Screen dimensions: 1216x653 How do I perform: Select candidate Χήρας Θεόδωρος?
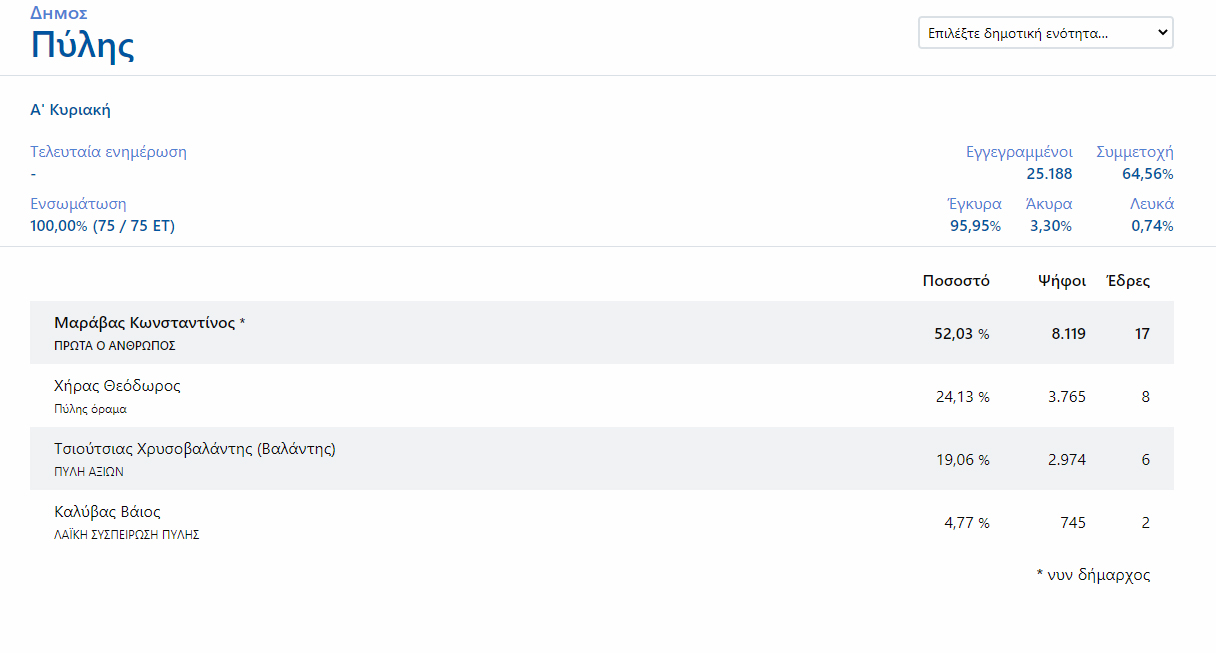click(x=117, y=386)
